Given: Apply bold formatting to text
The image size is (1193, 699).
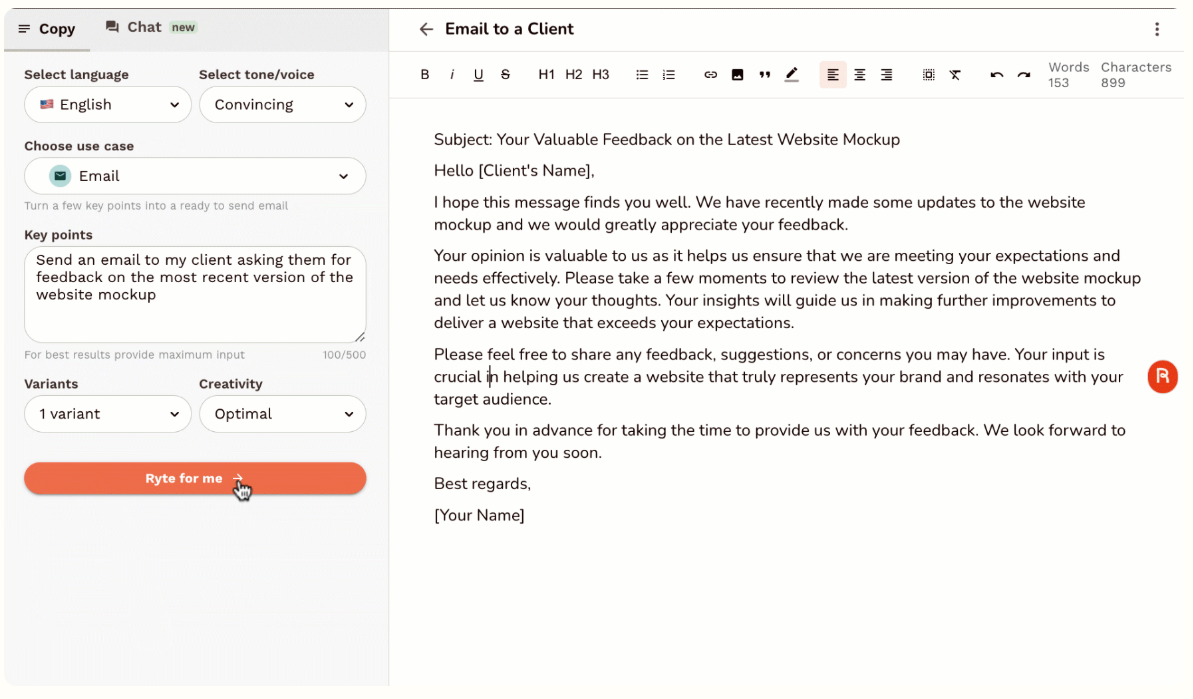Looking at the screenshot, I should click(x=425, y=75).
